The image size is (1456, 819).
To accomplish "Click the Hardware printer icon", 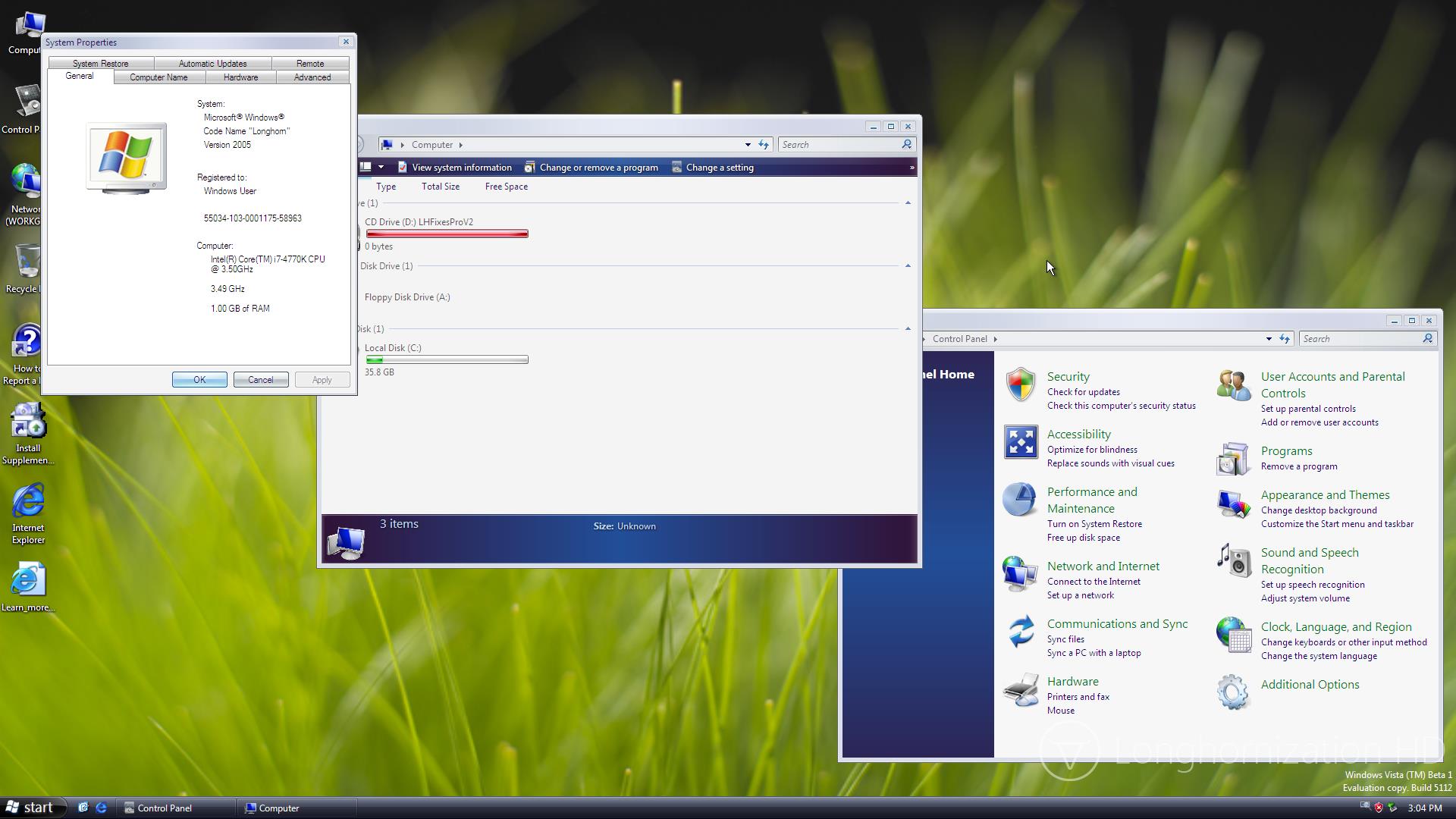I will 1020,689.
